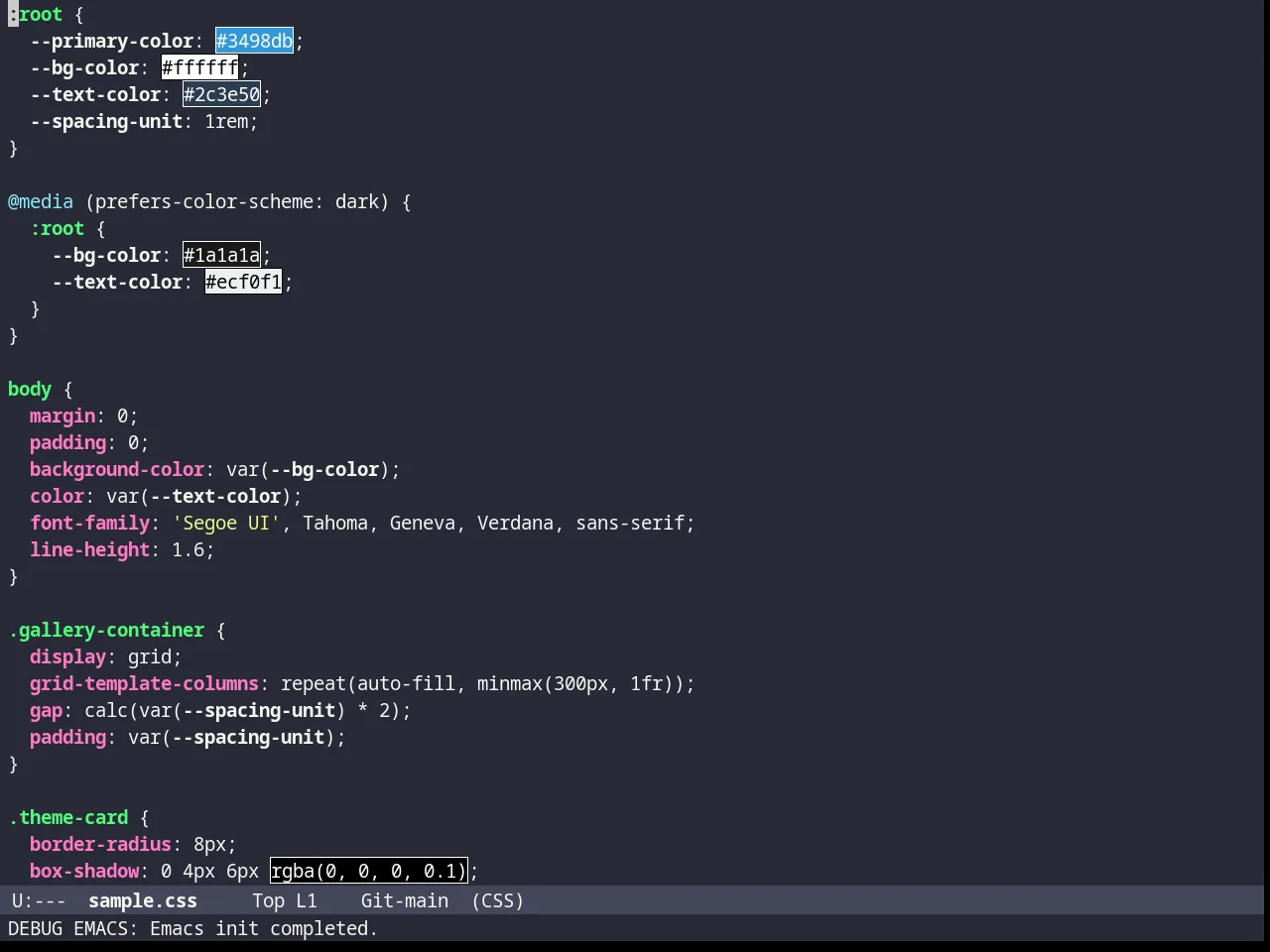Click the grid-template-columns property
This screenshot has height=952, width=1270.
(x=144, y=683)
